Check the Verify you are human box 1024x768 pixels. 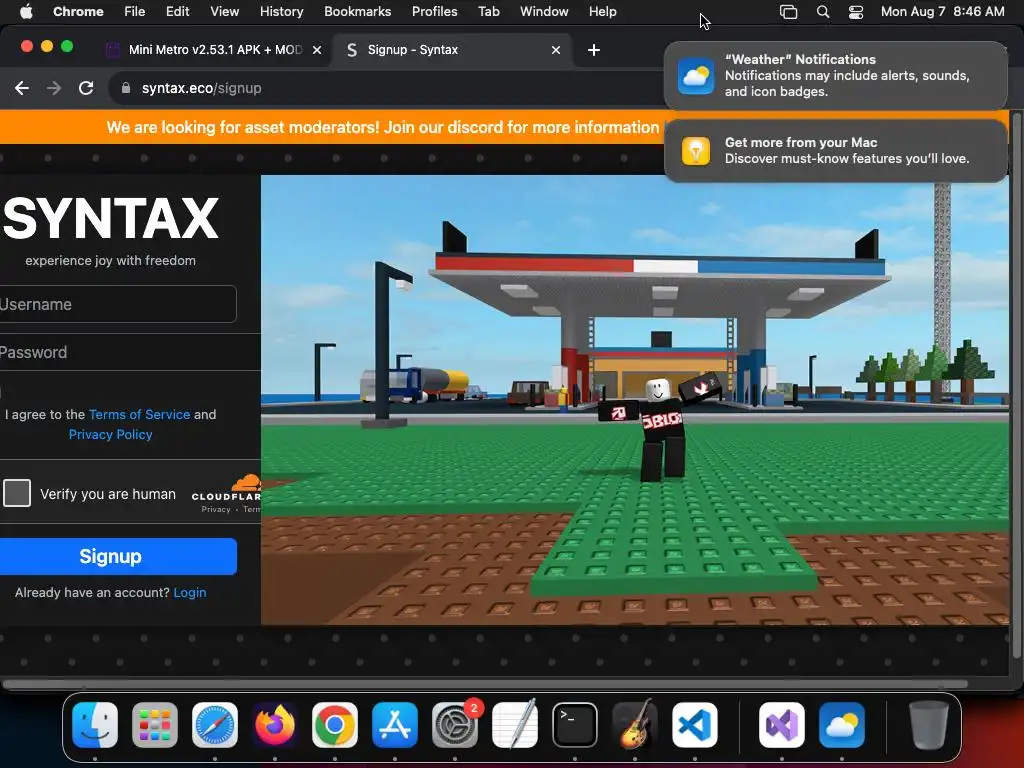pos(17,493)
